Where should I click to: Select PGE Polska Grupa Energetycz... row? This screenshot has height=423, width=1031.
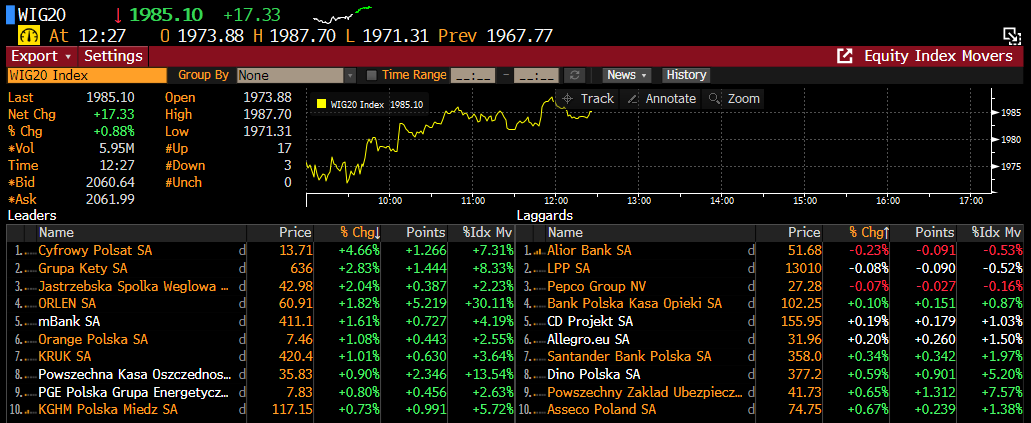click(260, 392)
